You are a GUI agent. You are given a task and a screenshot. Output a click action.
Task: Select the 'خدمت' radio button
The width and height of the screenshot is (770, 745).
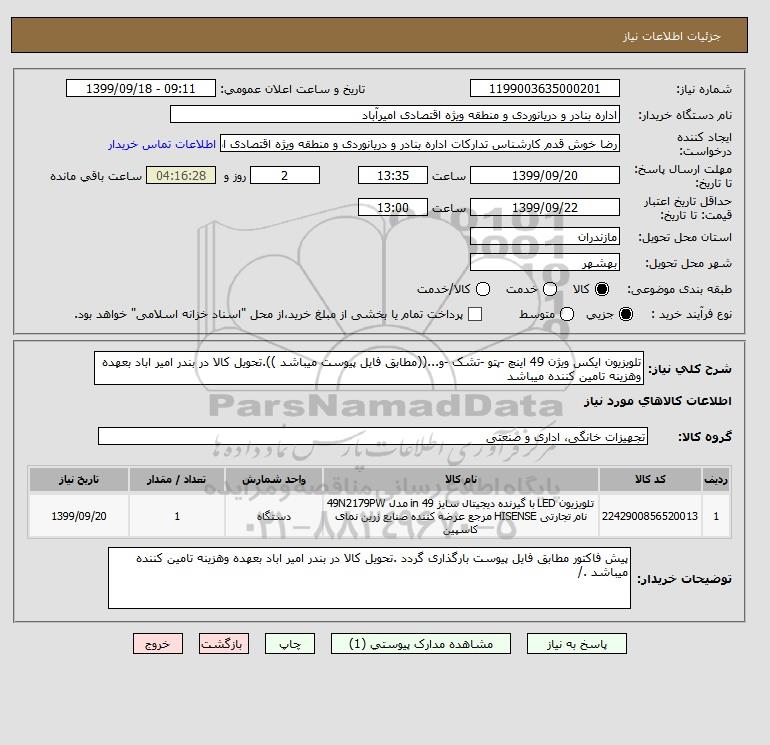tap(550, 289)
